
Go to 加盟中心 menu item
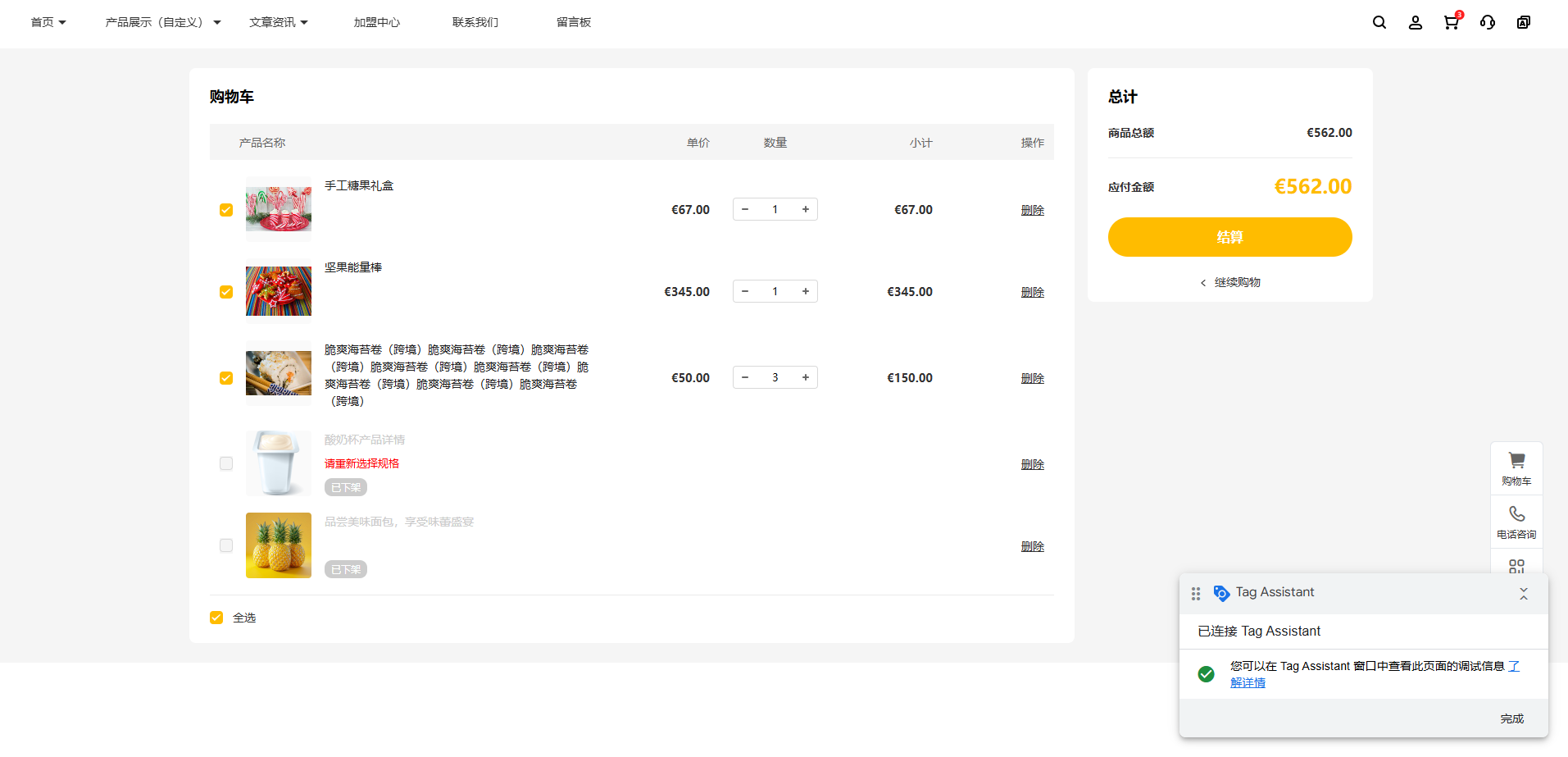pyautogui.click(x=377, y=23)
